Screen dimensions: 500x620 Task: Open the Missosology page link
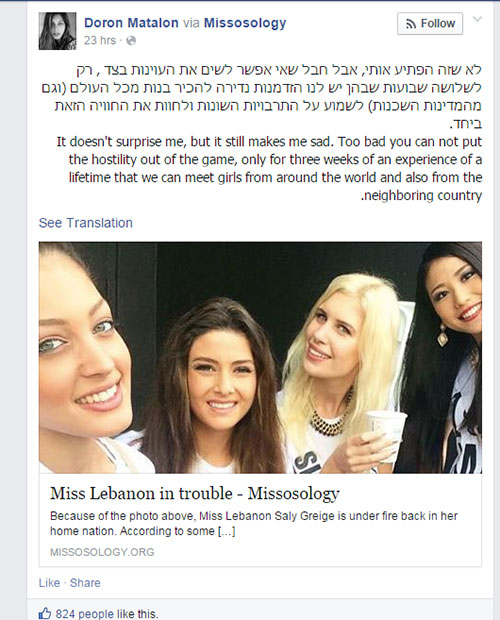[x=245, y=23]
